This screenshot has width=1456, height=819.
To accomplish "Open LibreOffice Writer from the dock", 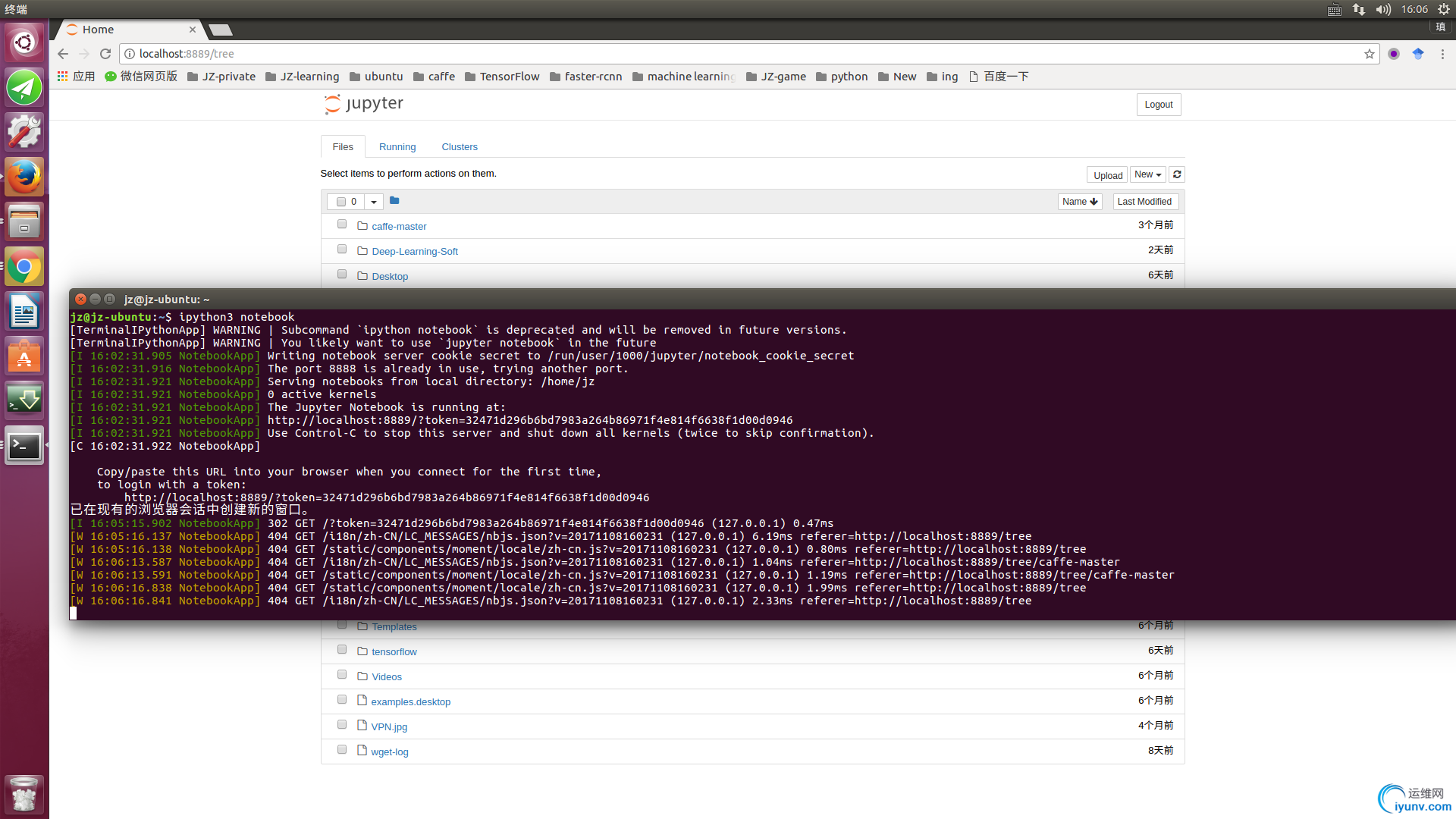I will 24,312.
